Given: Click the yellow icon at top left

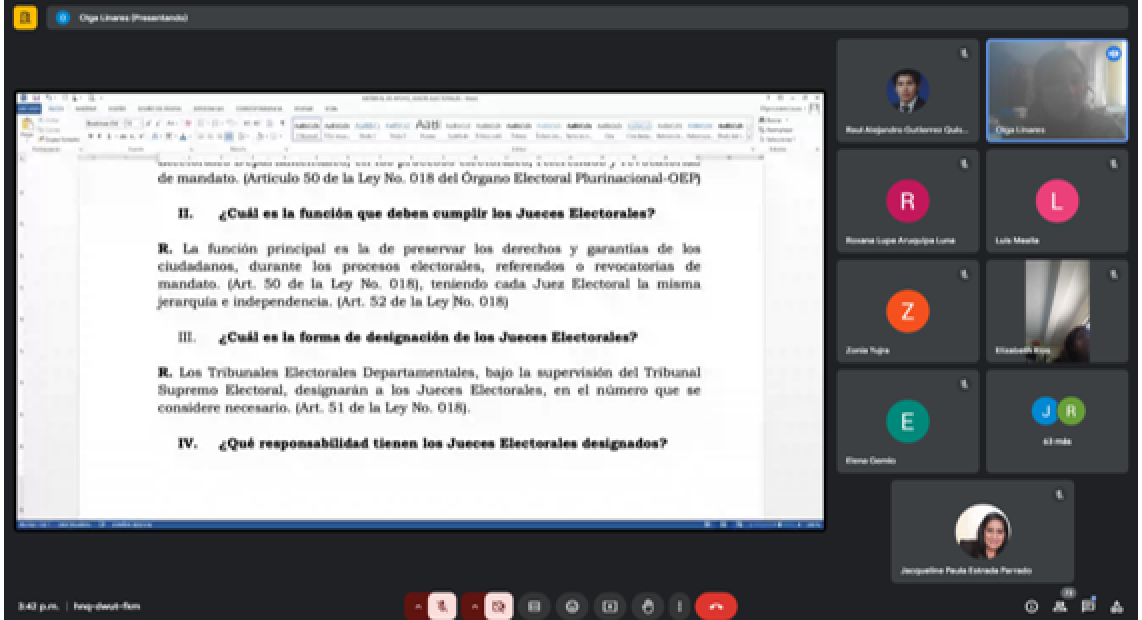Looking at the screenshot, I should pos(23,17).
